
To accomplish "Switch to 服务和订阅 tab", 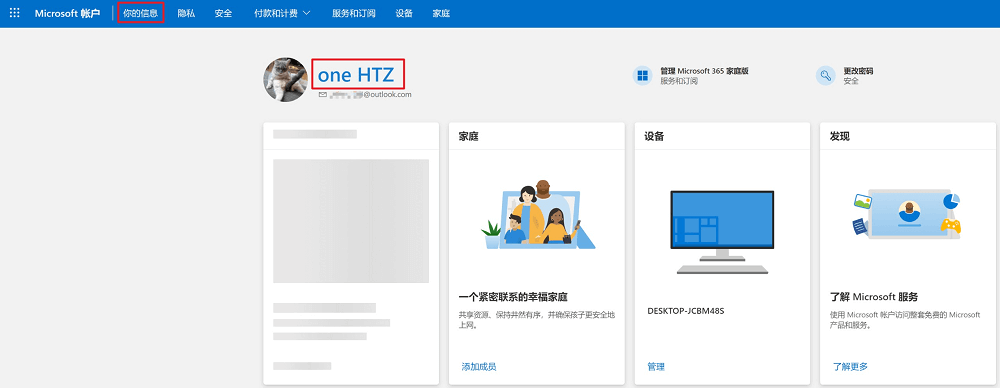I will coord(353,13).
